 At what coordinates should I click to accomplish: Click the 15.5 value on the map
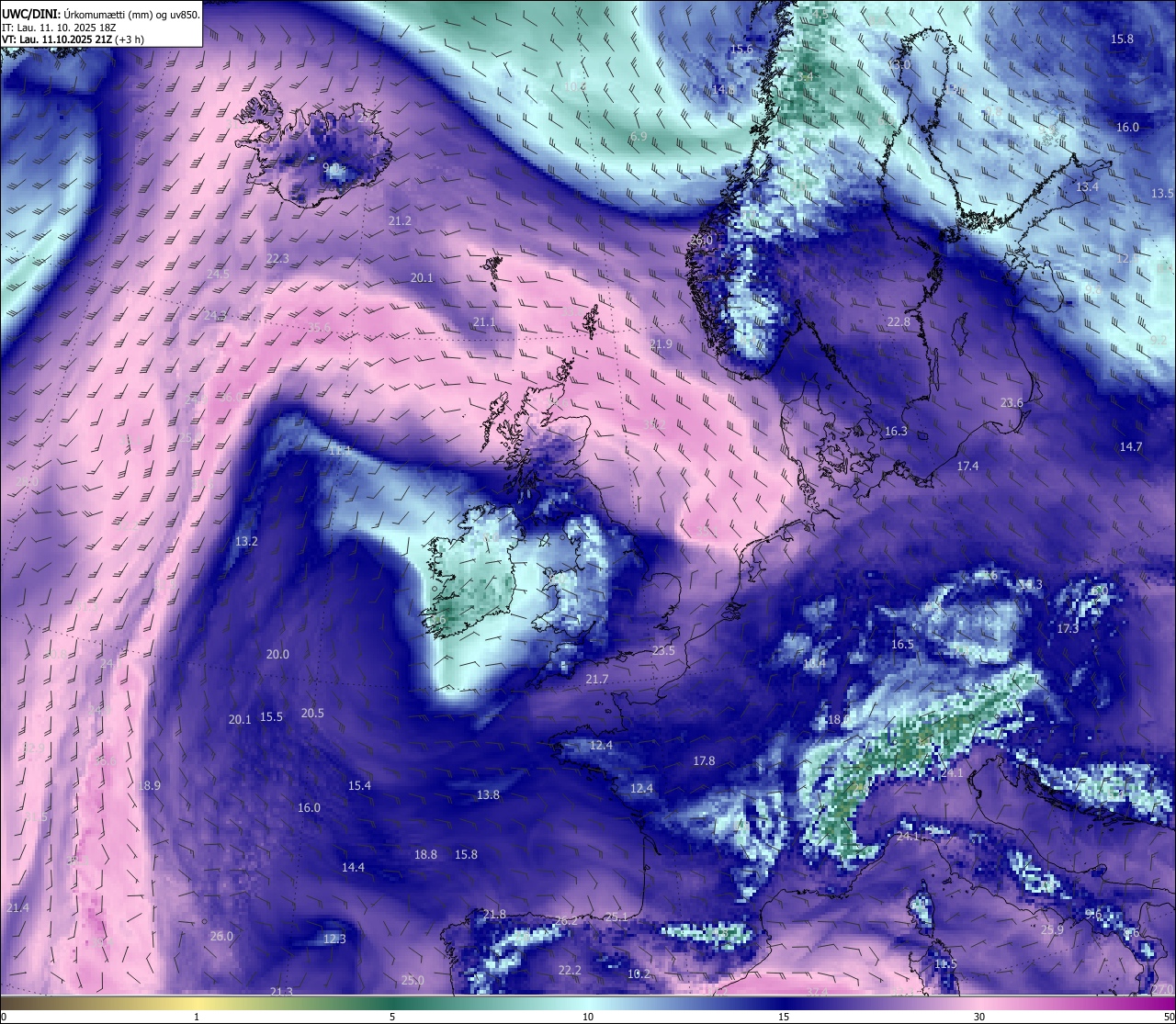[271, 717]
